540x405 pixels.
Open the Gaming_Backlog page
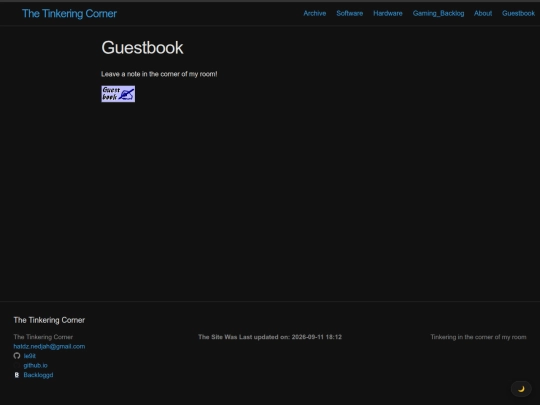tap(438, 13)
